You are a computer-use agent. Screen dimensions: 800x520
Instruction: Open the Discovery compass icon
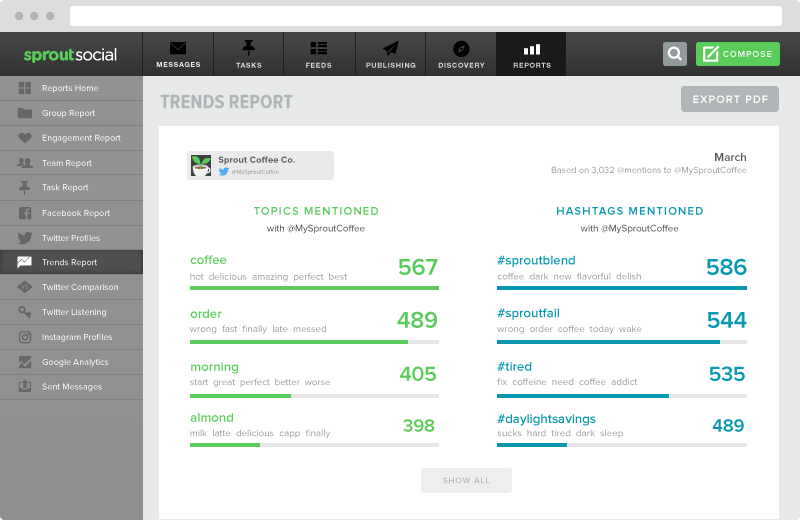[x=461, y=48]
